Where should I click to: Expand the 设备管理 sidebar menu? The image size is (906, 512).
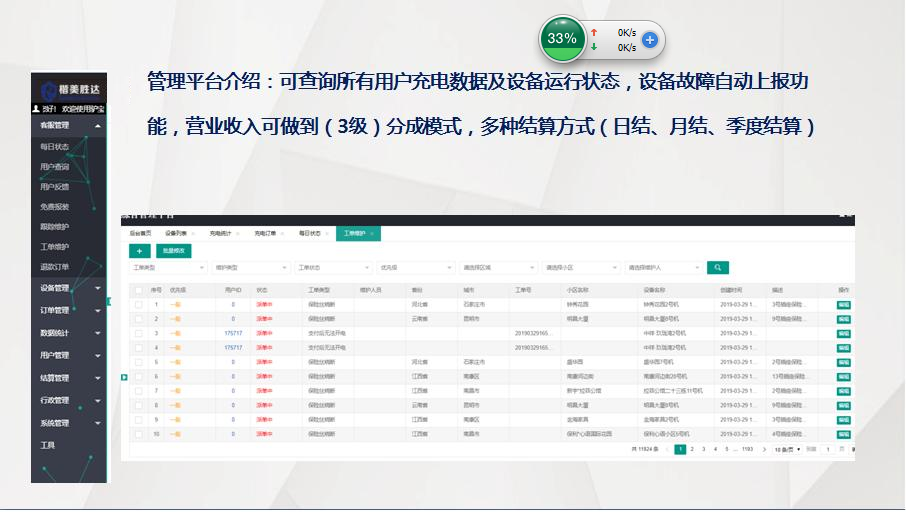coord(68,288)
